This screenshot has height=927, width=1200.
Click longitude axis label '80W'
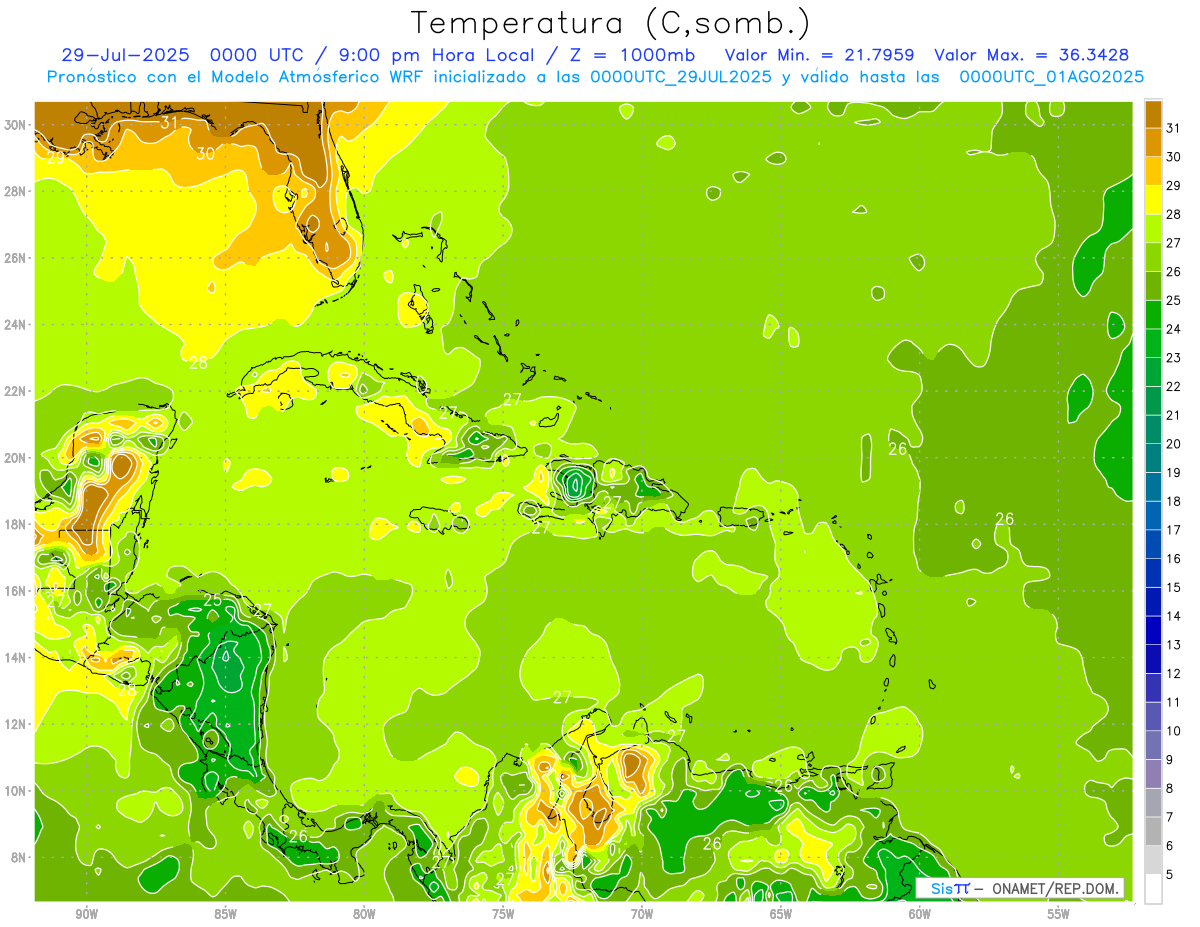pos(364,914)
